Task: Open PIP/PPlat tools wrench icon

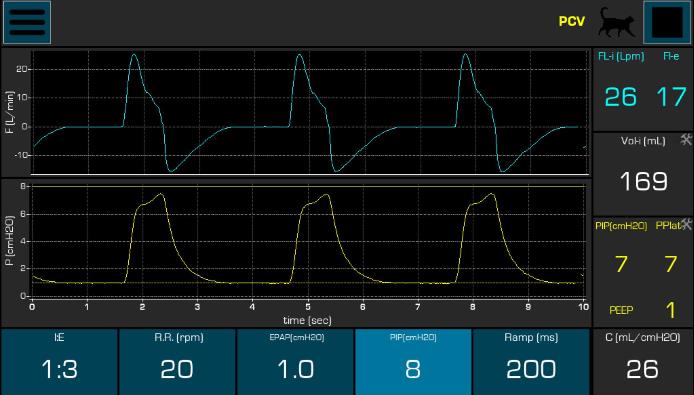Action: click(x=686, y=224)
